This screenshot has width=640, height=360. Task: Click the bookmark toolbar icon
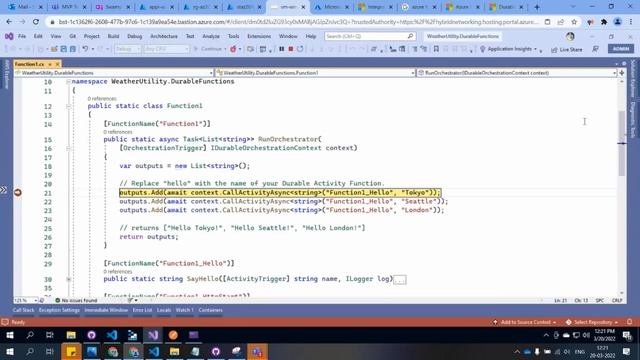tap(436, 49)
